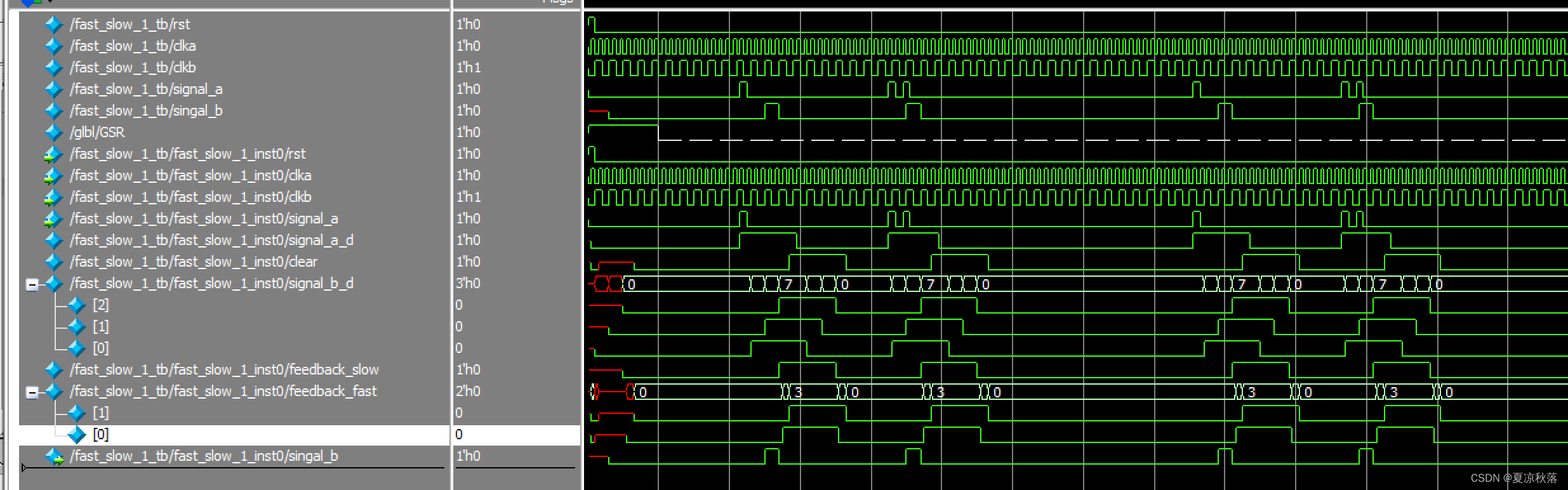This screenshot has width=1568, height=490.
Task: Click the bit [1] icon under feedback_fast
Action: [x=77, y=413]
